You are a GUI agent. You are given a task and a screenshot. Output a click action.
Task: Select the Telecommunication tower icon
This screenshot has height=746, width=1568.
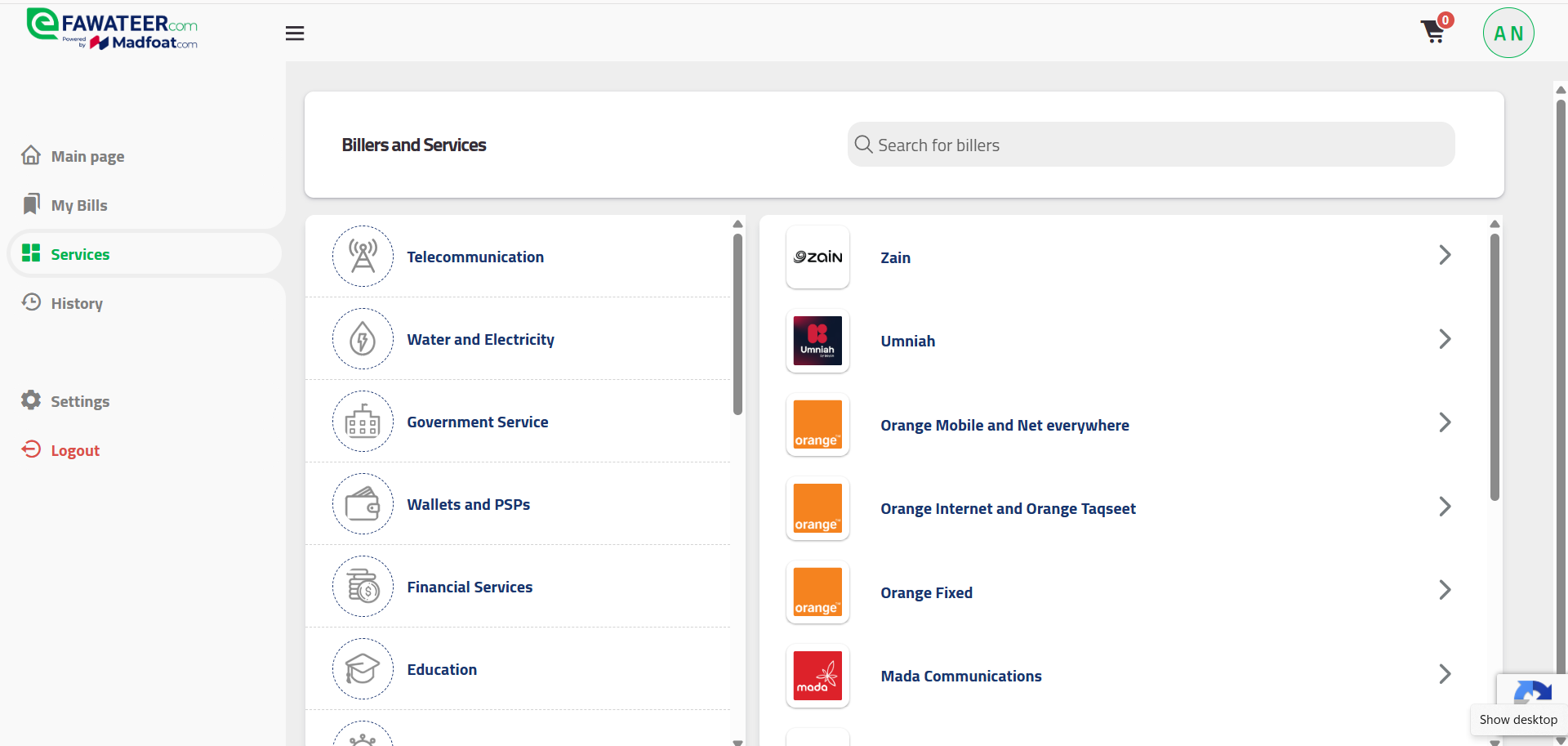[363, 257]
